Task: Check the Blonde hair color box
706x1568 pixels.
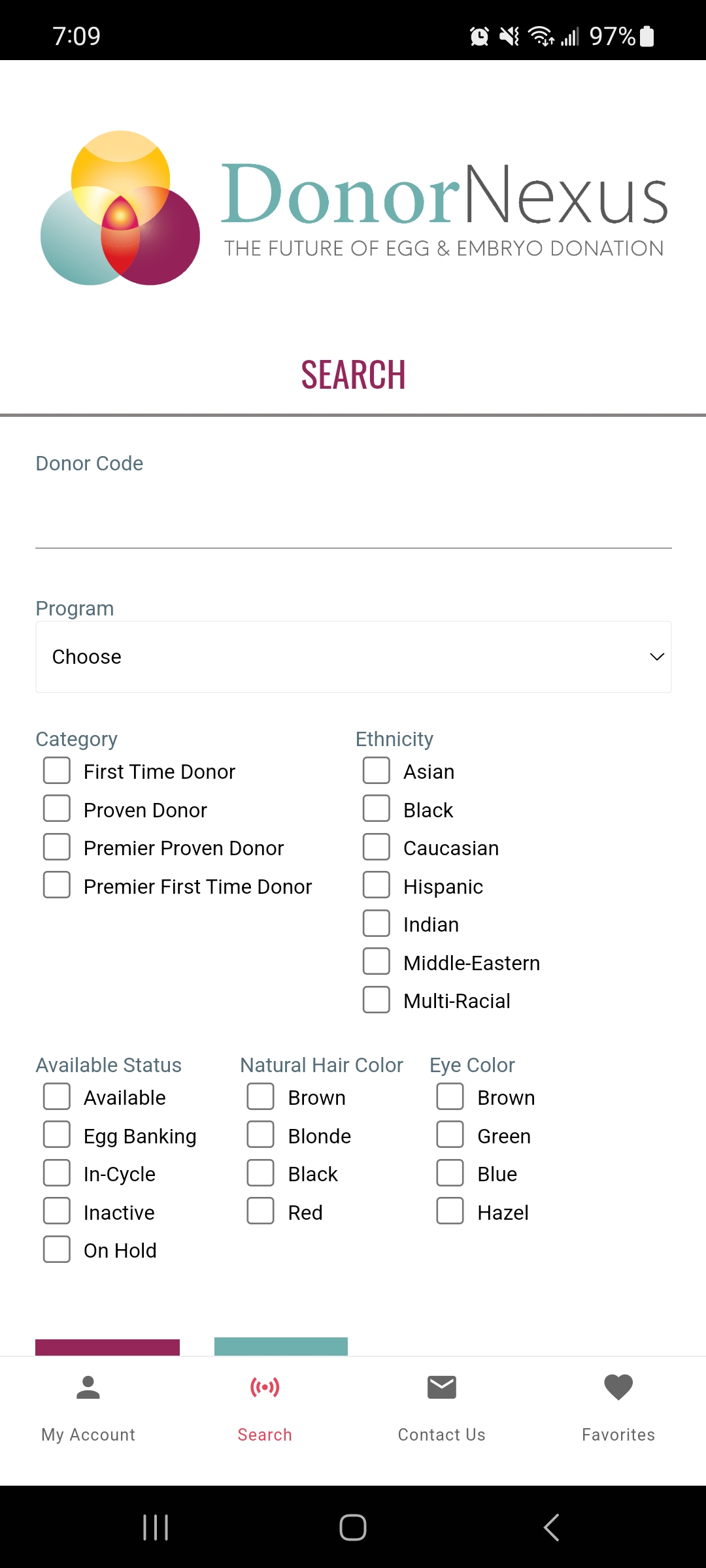Action: pyautogui.click(x=261, y=1135)
